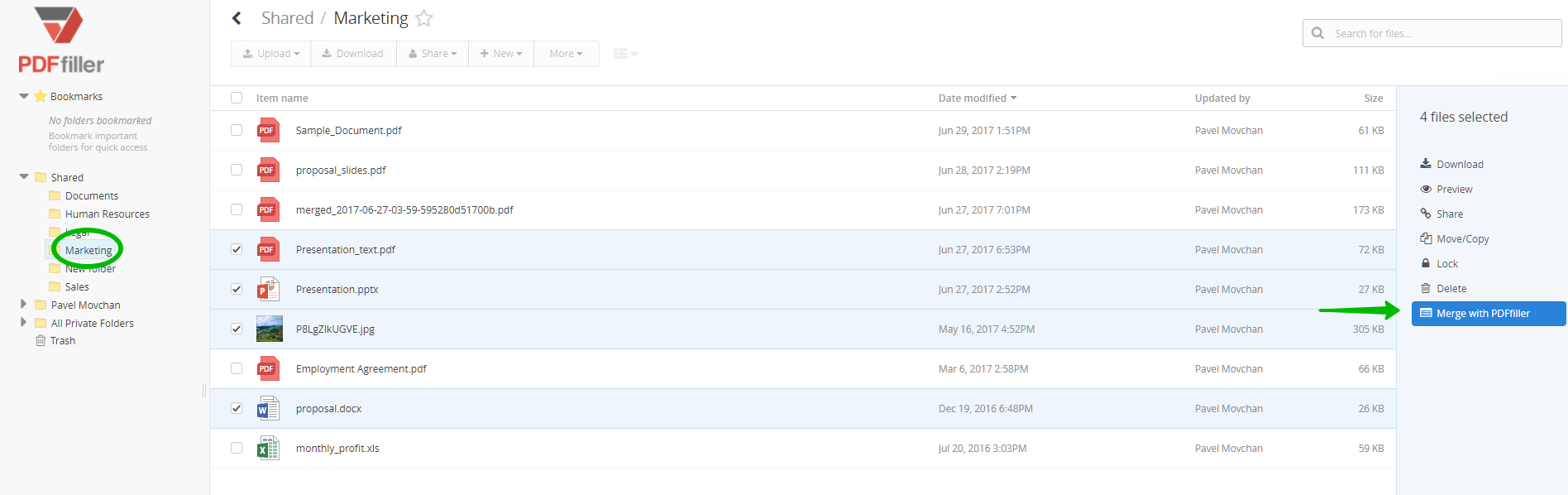Collapse the Bookmarks section
The height and width of the screenshot is (495, 1568).
(x=24, y=96)
